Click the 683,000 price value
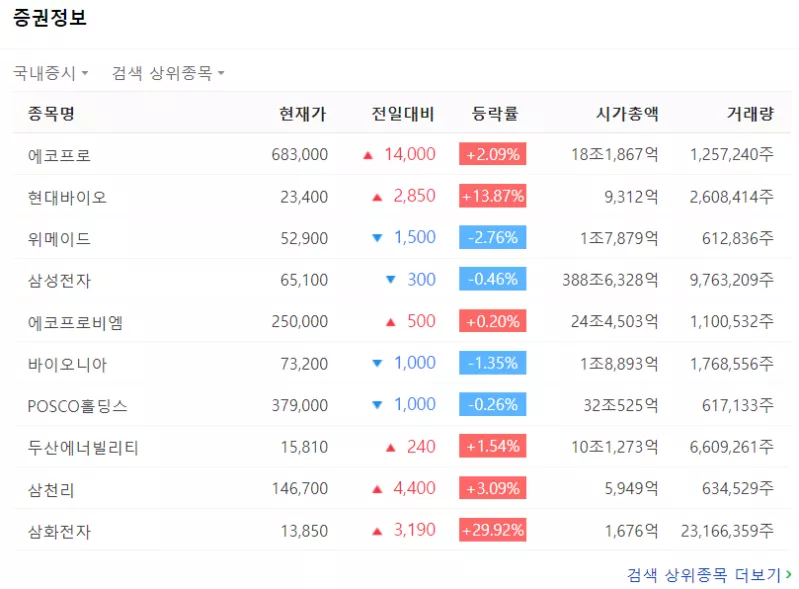The height and width of the screenshot is (589, 799). click(x=299, y=154)
